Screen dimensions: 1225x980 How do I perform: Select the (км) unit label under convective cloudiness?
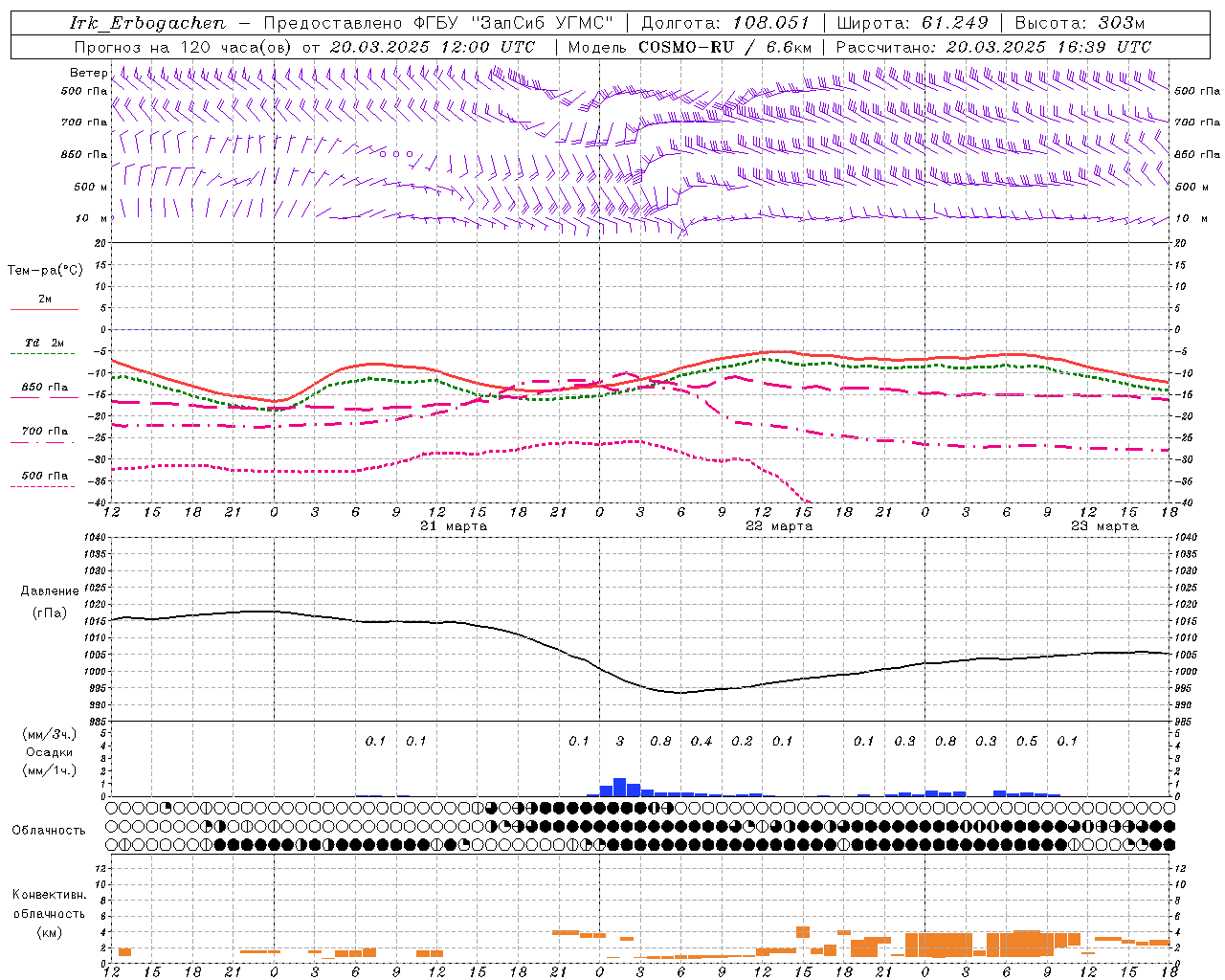pyautogui.click(x=49, y=932)
